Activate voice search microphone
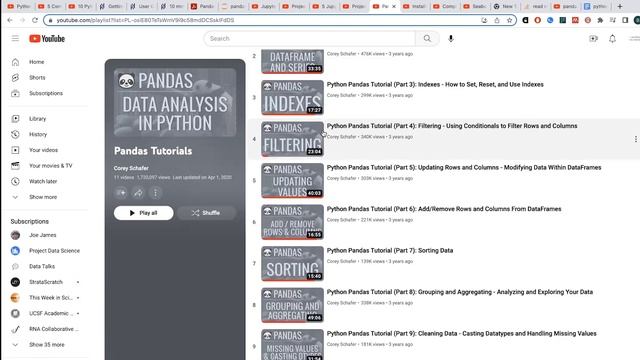 pyautogui.click(x=451, y=38)
